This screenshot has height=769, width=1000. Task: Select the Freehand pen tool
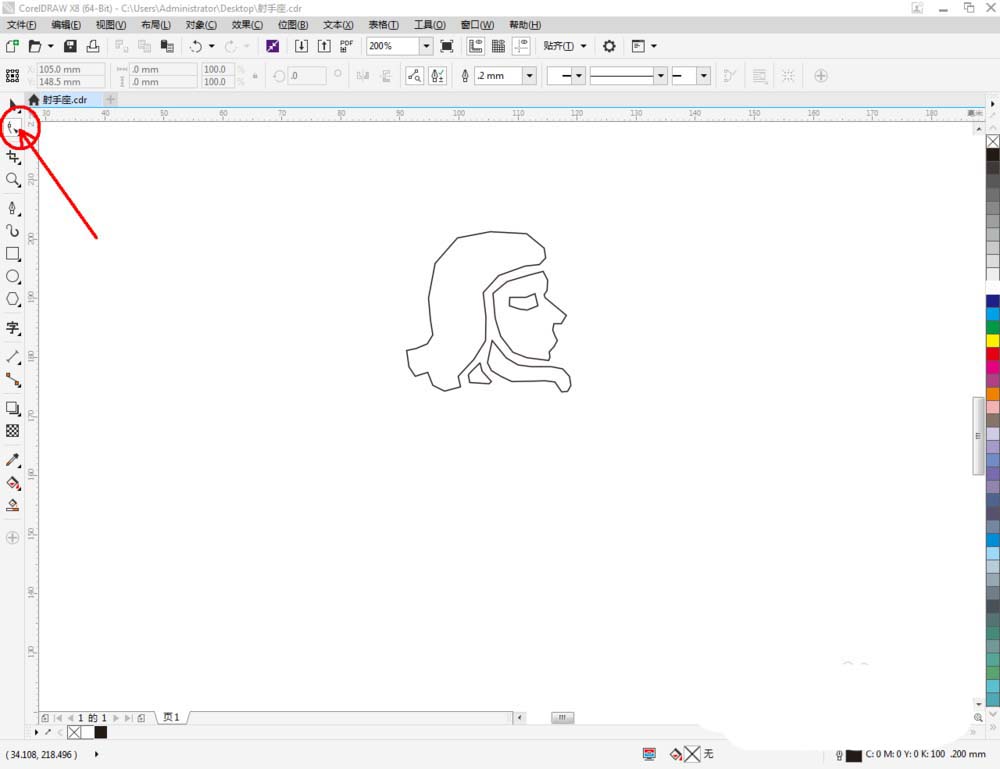click(13, 208)
